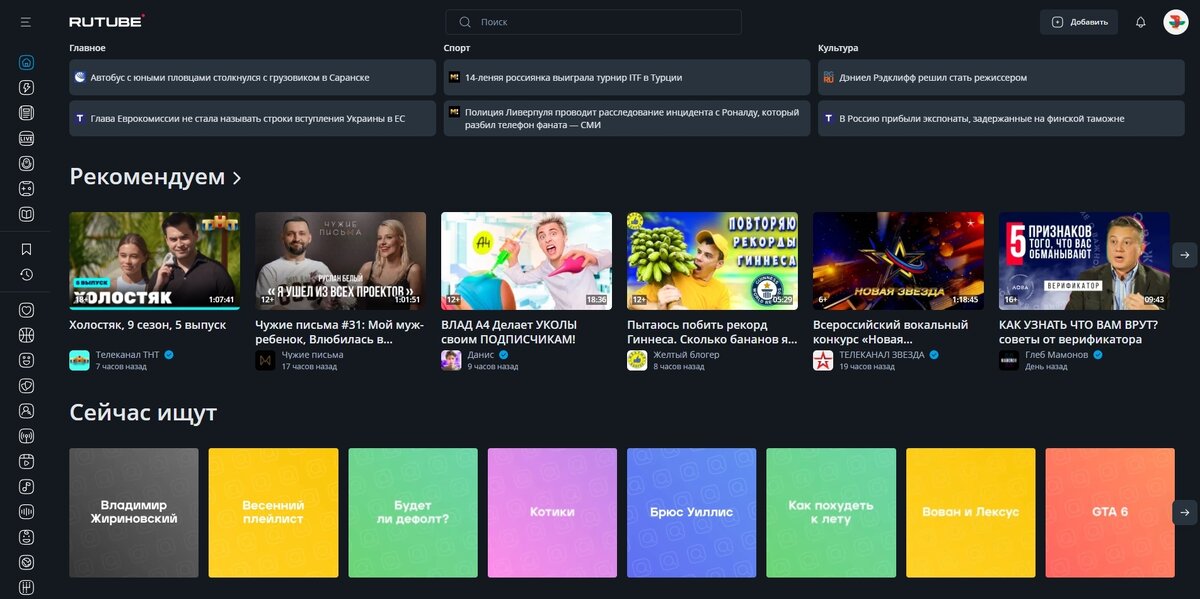Select the Весенний плейлист tile

click(273, 512)
